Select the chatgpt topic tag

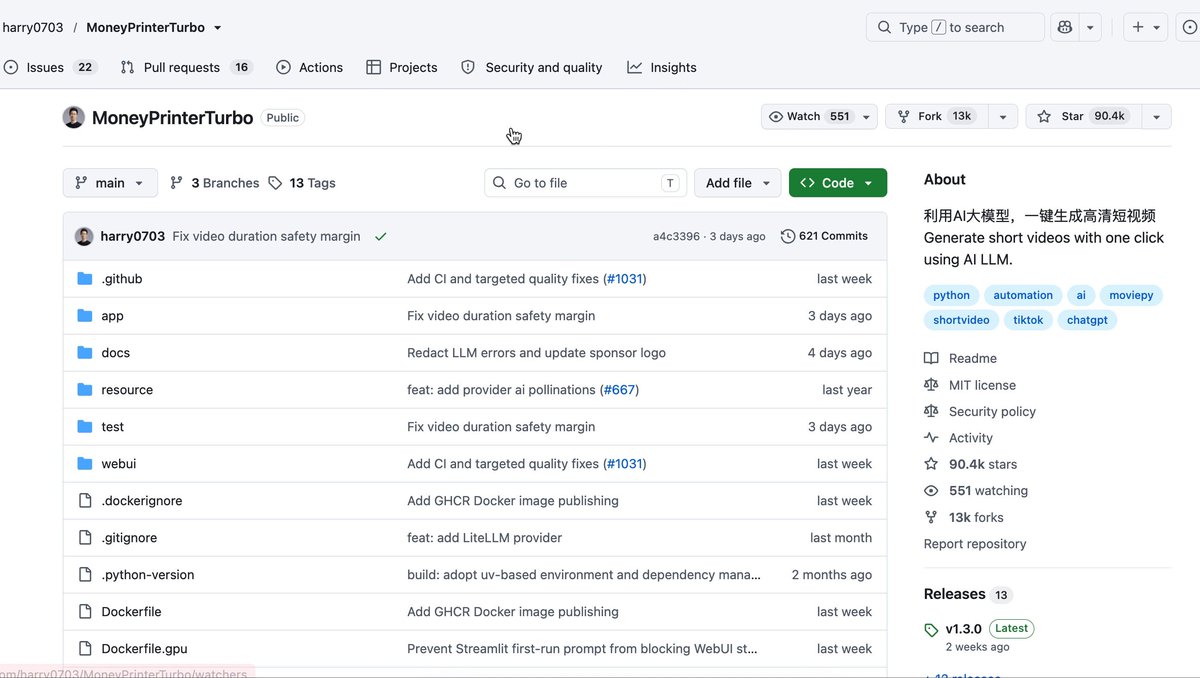click(x=1087, y=320)
